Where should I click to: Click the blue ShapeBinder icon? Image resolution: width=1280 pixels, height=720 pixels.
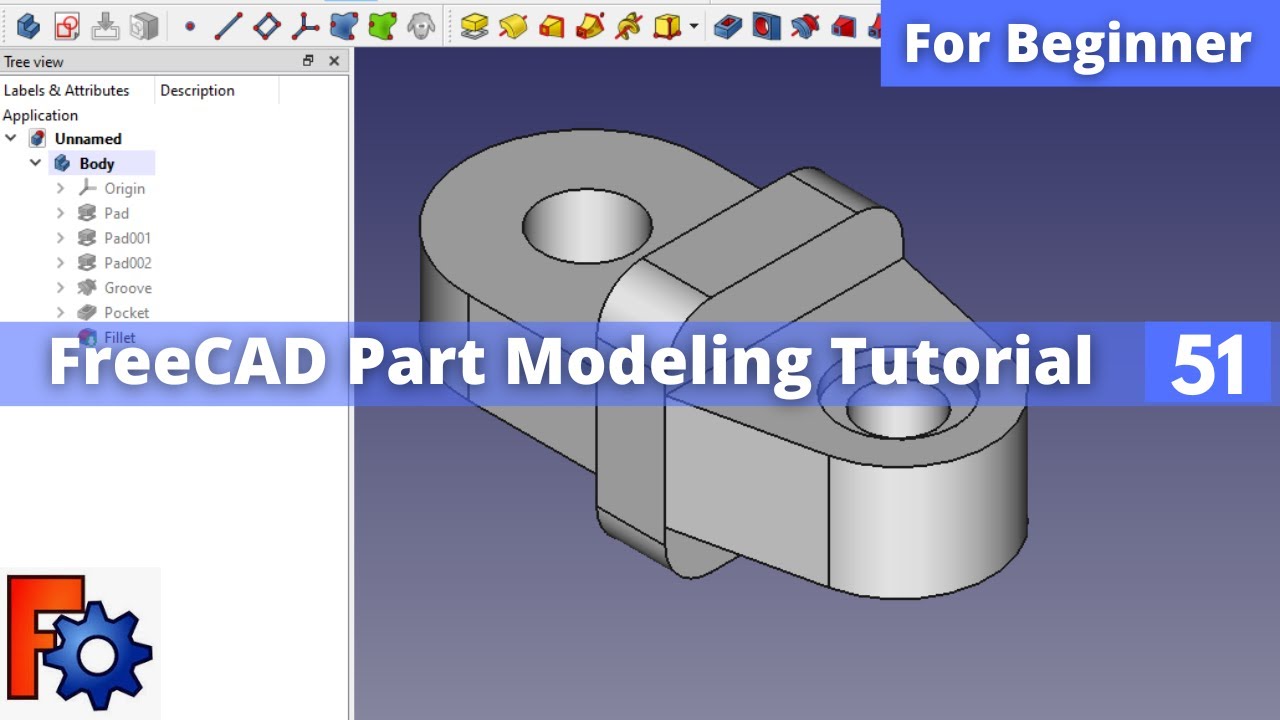343,26
